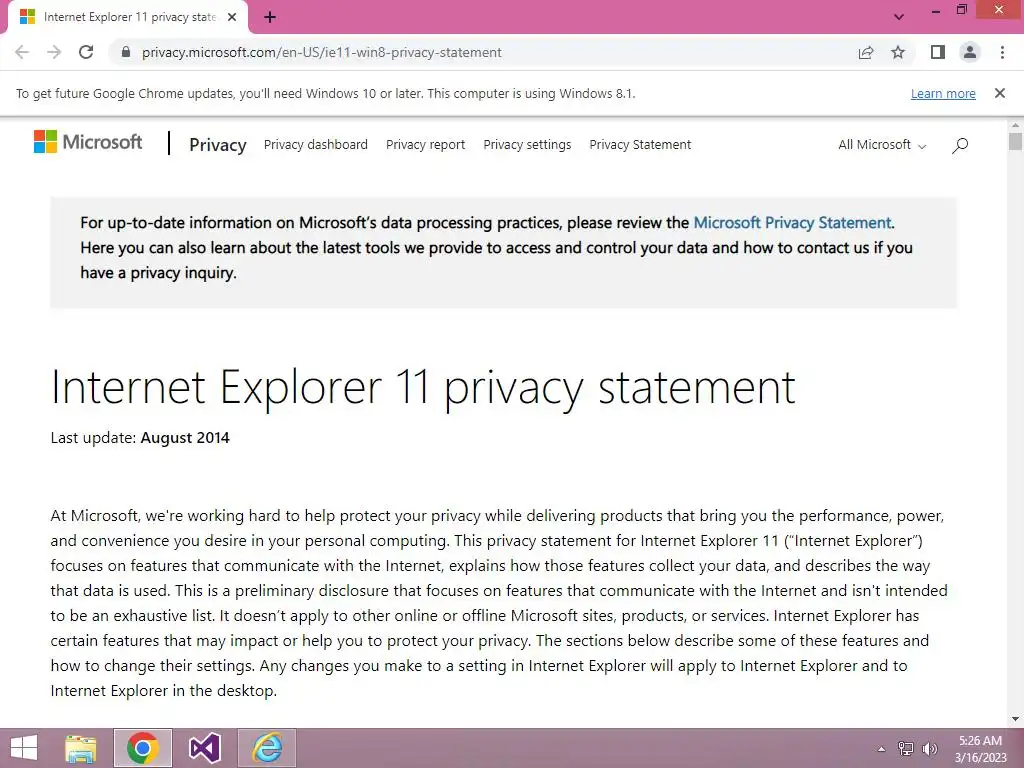The width and height of the screenshot is (1024, 768).
Task: Select the Internet Explorer 11 privacy tab
Action: tap(129, 17)
